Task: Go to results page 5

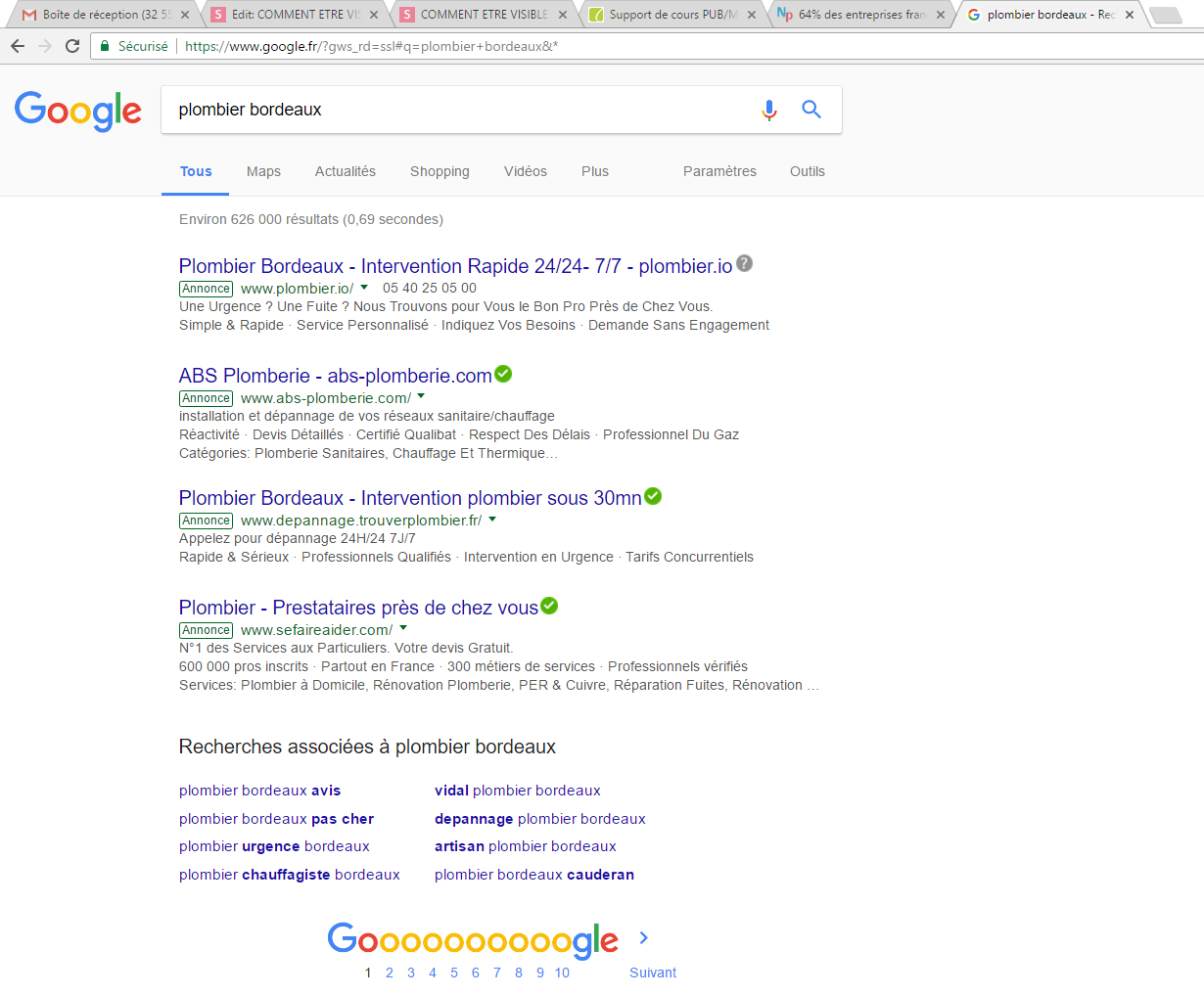Action: click(454, 973)
